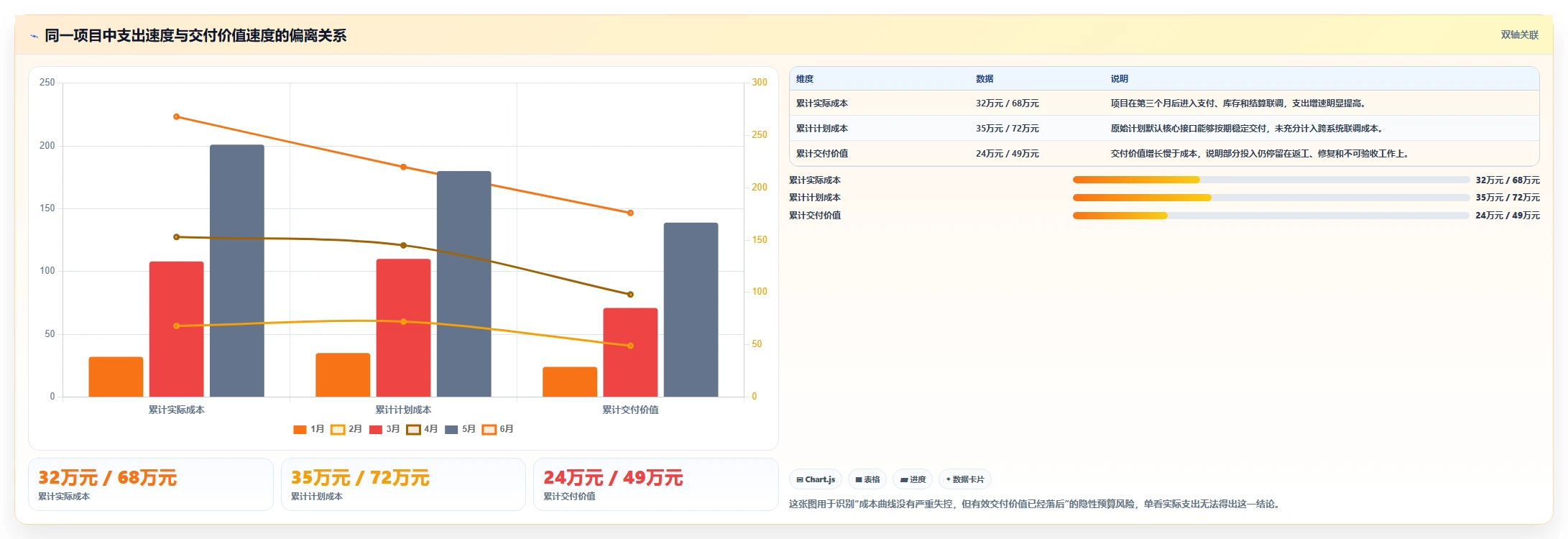The height and width of the screenshot is (539, 1568).
Task: Click the 数据 table column header
Action: point(984,79)
